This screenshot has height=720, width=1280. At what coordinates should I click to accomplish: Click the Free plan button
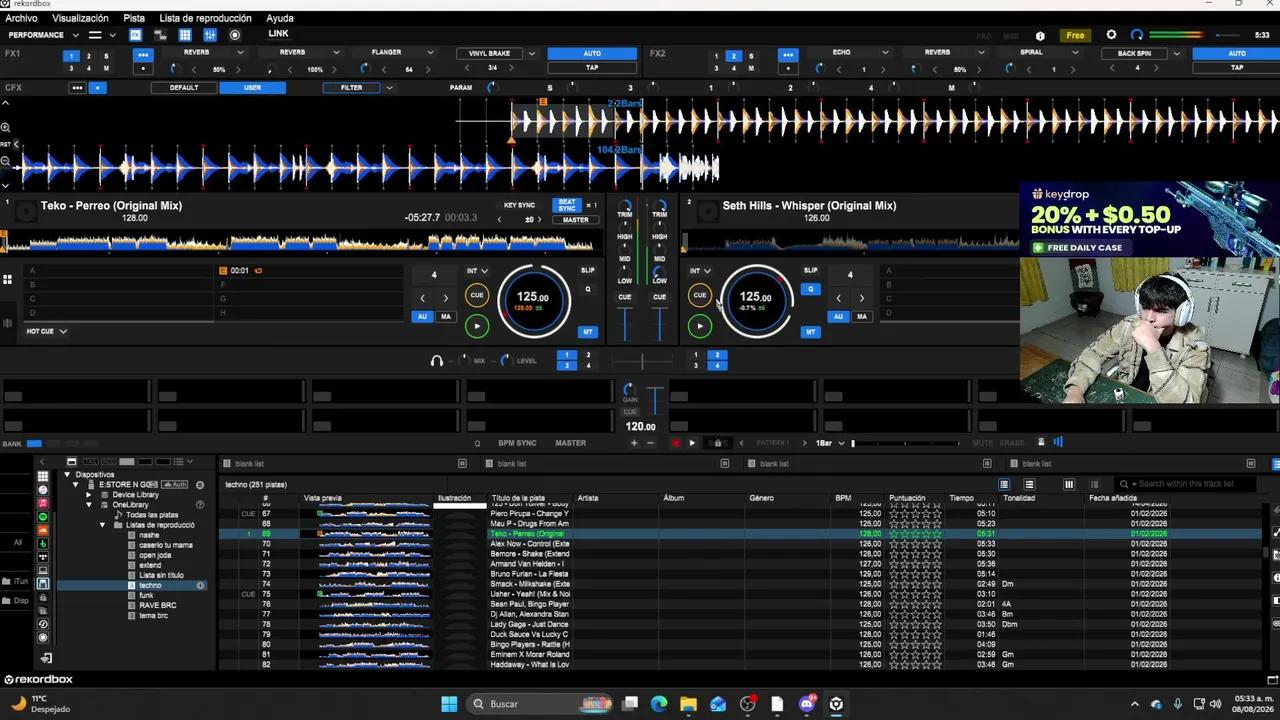click(x=1075, y=35)
